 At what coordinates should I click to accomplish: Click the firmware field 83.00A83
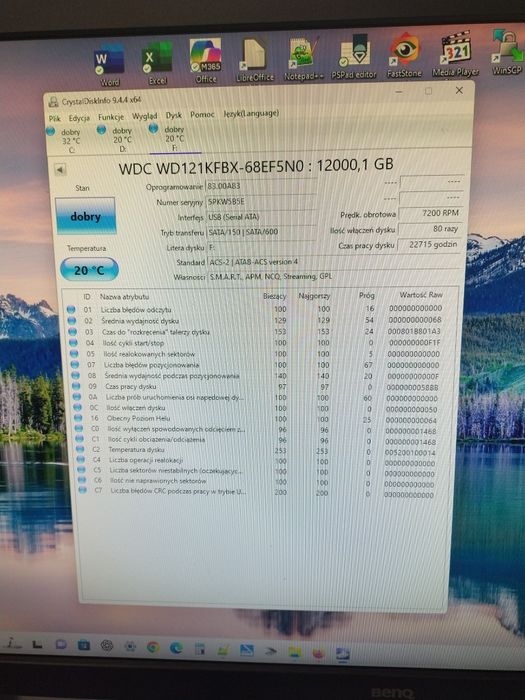pos(261,185)
